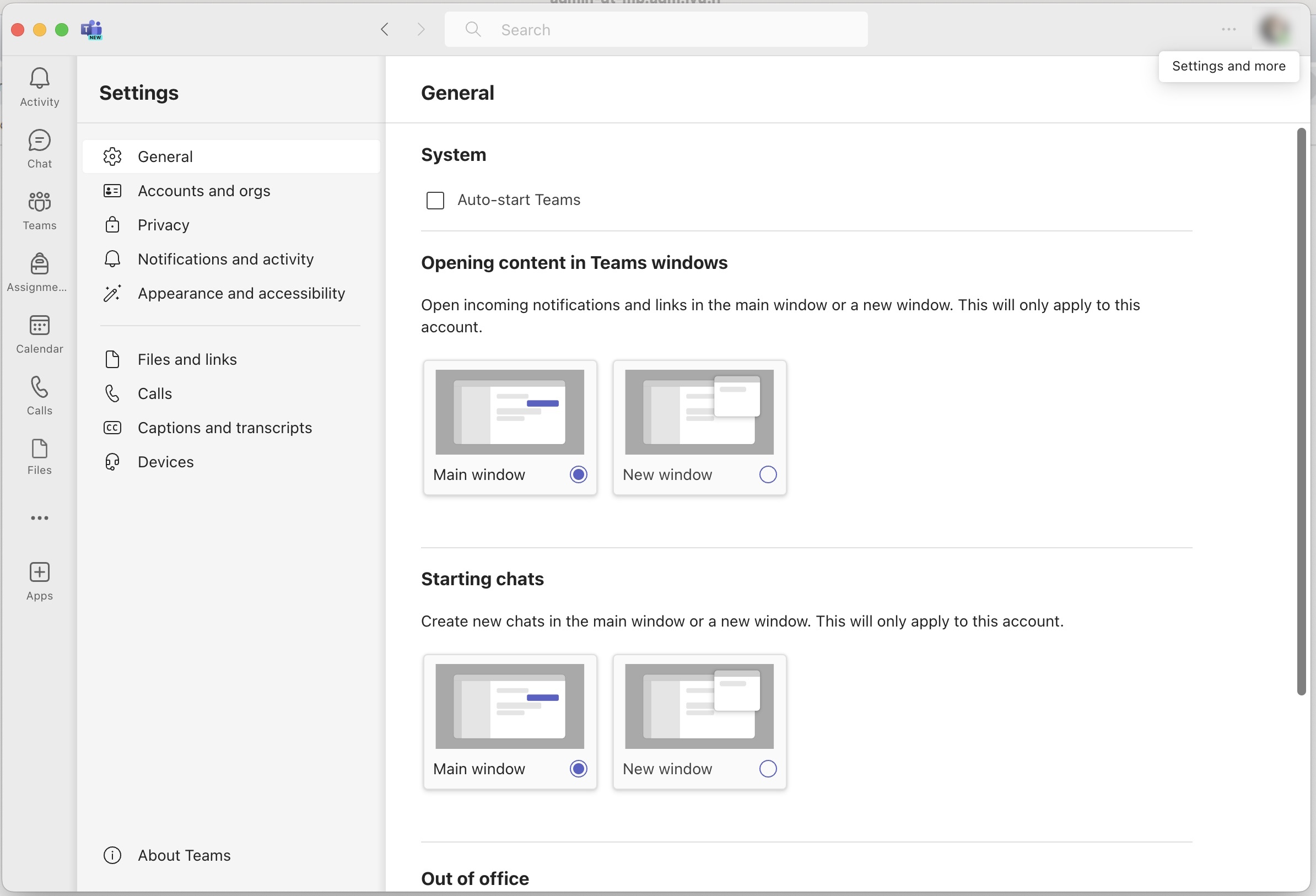The height and width of the screenshot is (896, 1316).
Task: Select New window for starting chats
Action: [767, 769]
